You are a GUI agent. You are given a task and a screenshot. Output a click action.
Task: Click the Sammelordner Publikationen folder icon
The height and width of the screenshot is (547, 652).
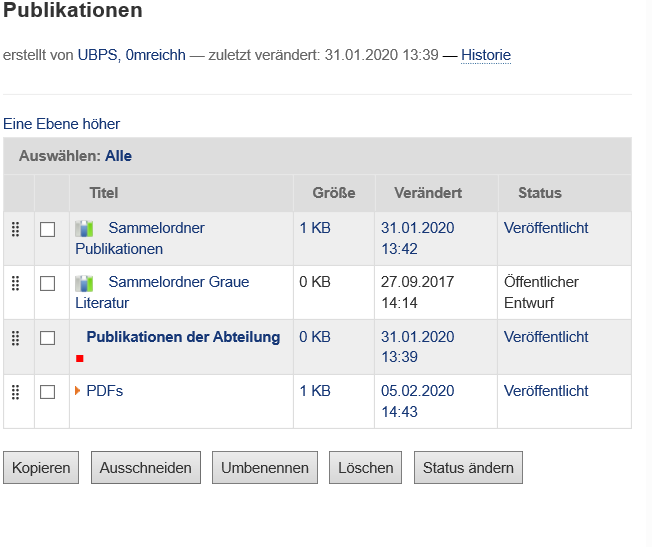tap(85, 229)
